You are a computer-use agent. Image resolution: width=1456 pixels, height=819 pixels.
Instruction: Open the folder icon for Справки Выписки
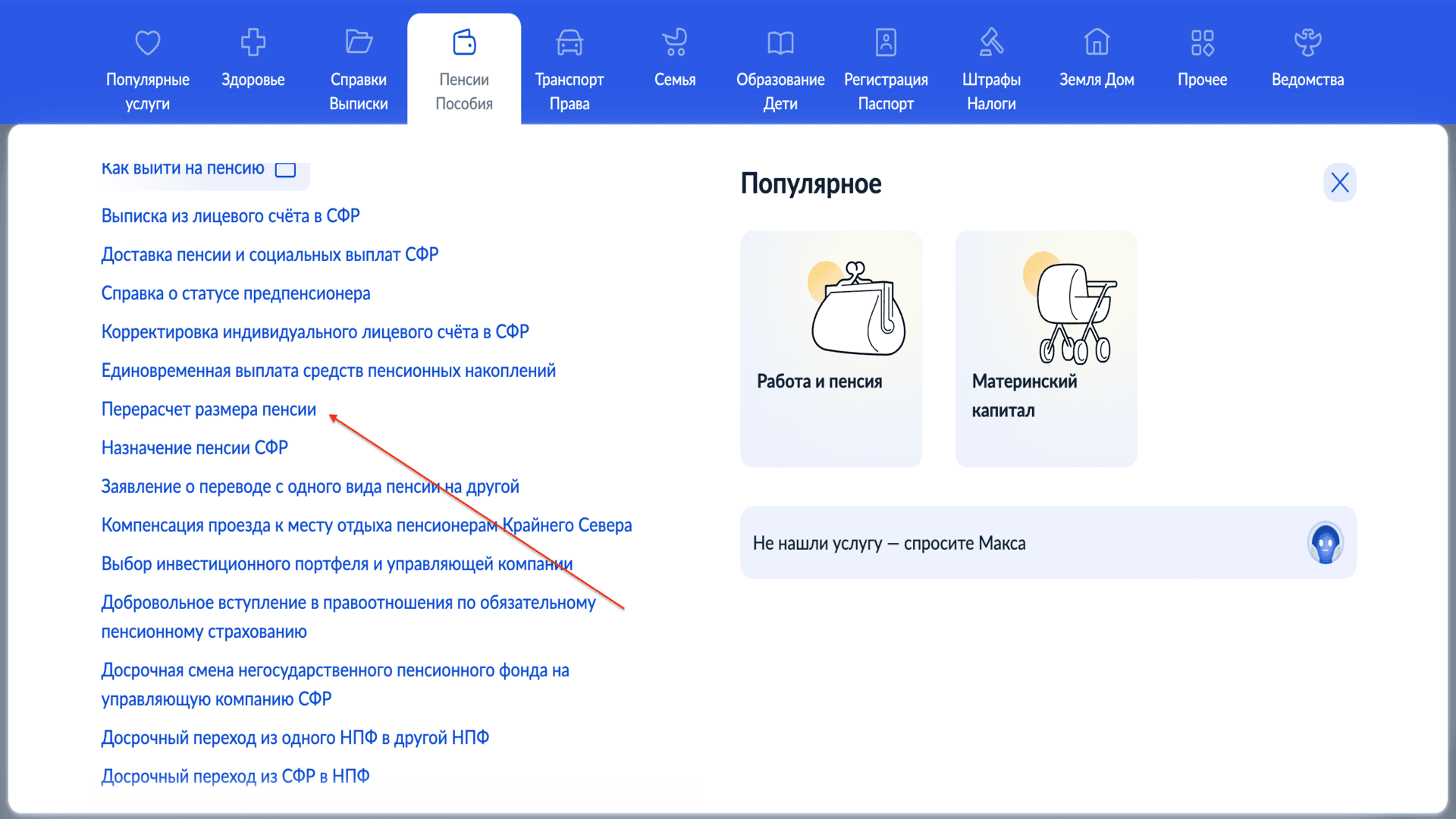tap(358, 42)
